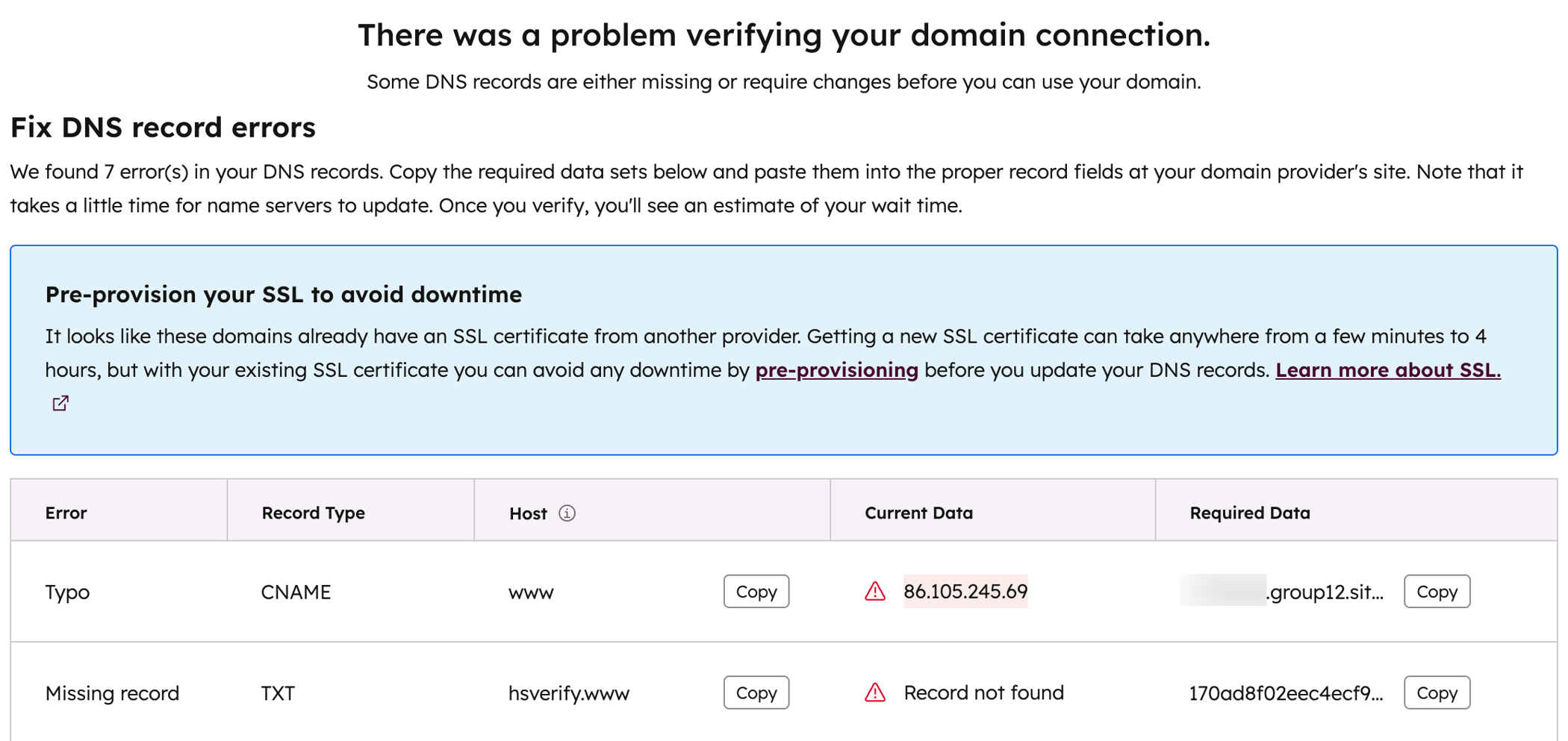Viewport: 1568px width, 741px height.
Task: Click the Record Type column header
Action: pos(313,513)
